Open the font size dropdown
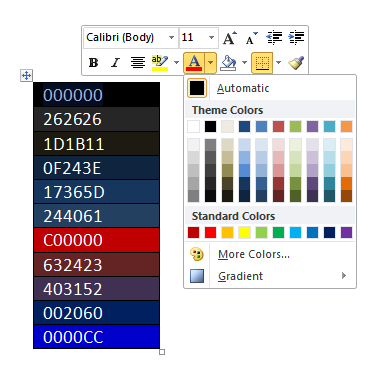The height and width of the screenshot is (366, 388). pos(211,37)
